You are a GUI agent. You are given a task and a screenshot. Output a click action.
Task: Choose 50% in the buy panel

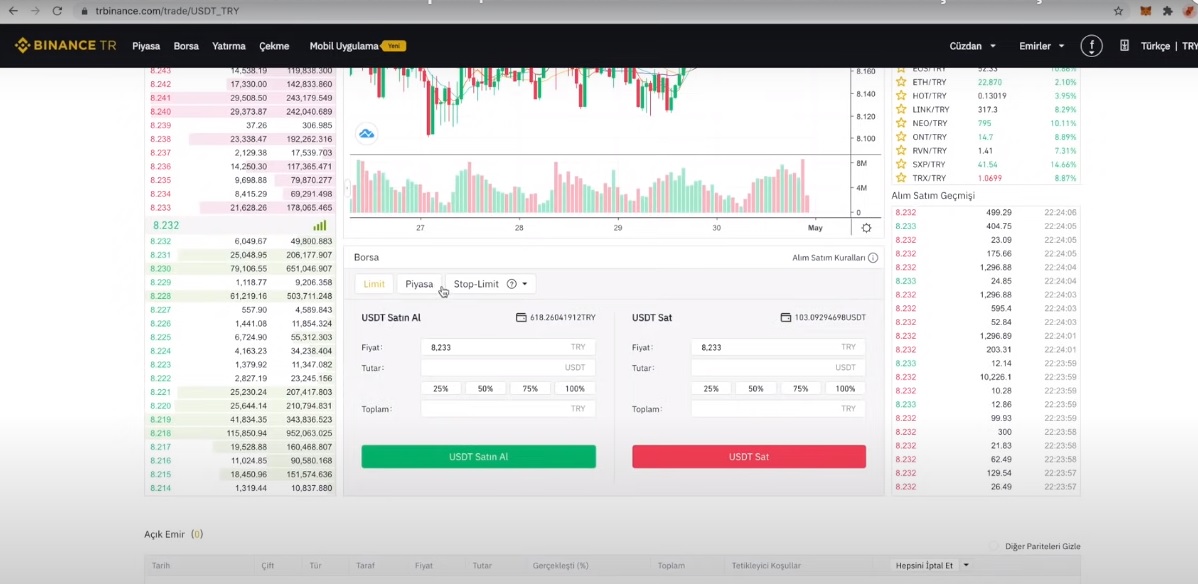(485, 388)
